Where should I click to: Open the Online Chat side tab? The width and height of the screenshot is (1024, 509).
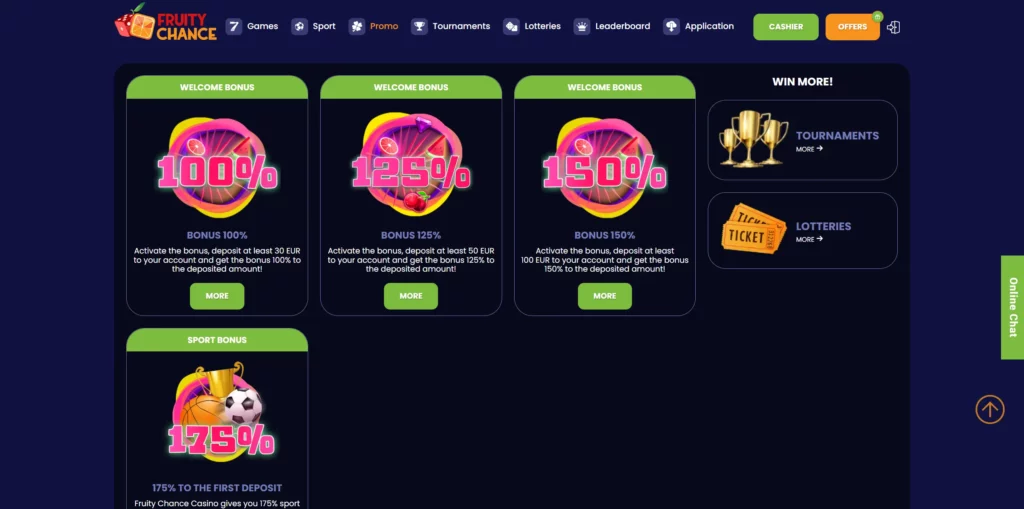1012,307
